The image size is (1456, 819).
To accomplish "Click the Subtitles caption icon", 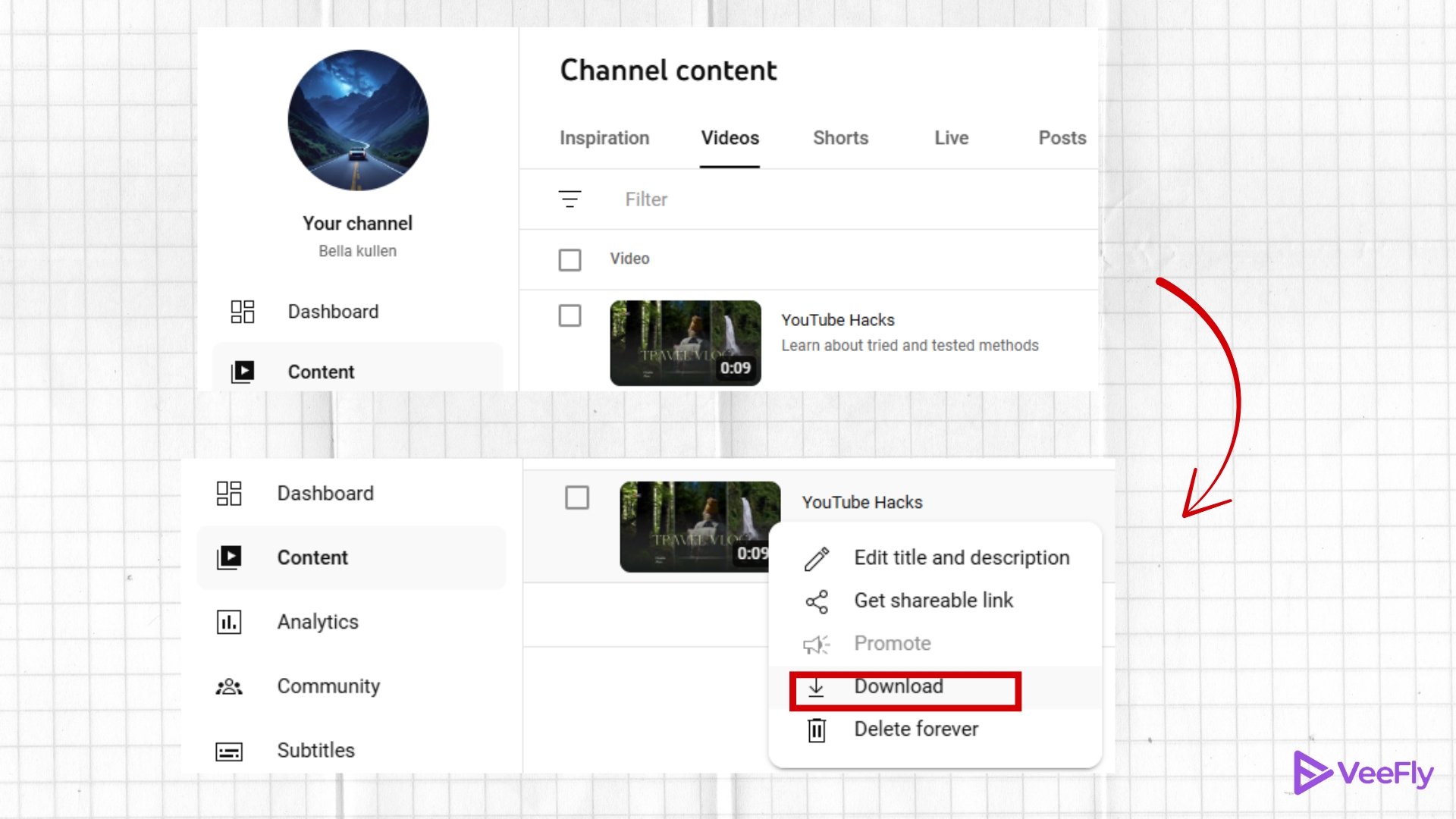I will (229, 751).
